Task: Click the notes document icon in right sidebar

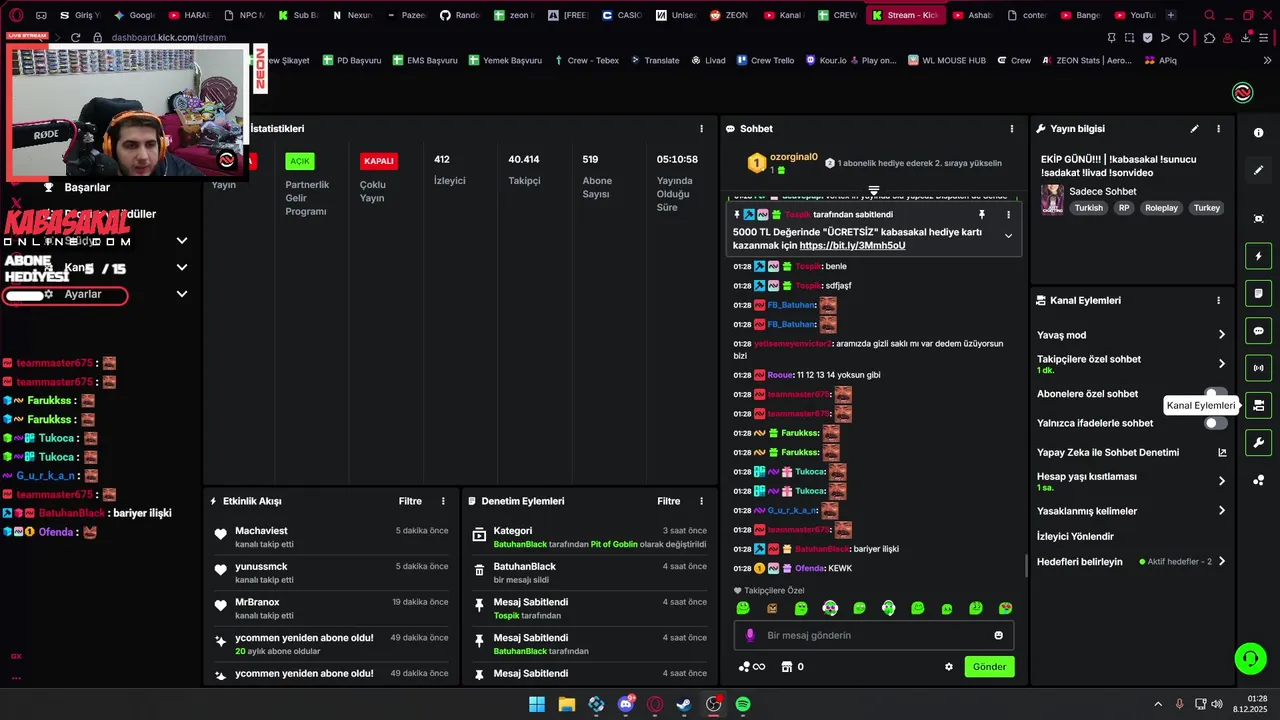Action: tap(1258, 294)
